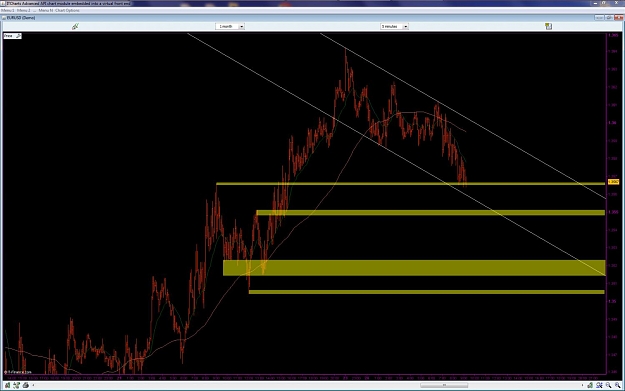
Task: Minimize the EURUSD (Demo) chart window
Action: tap(599, 18)
